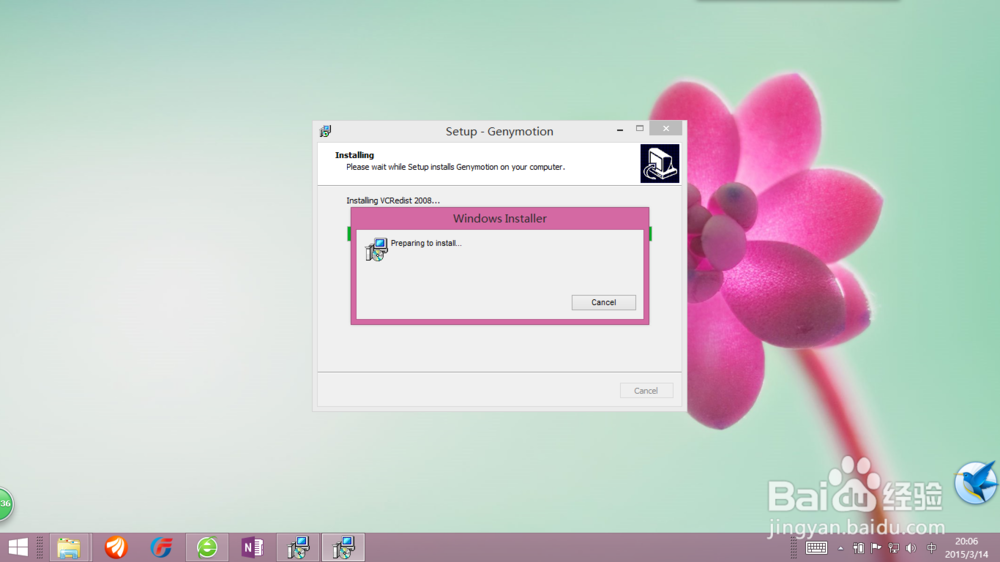Open the volume speaker tray icon
Screen dimensions: 1000x562
click(x=911, y=548)
